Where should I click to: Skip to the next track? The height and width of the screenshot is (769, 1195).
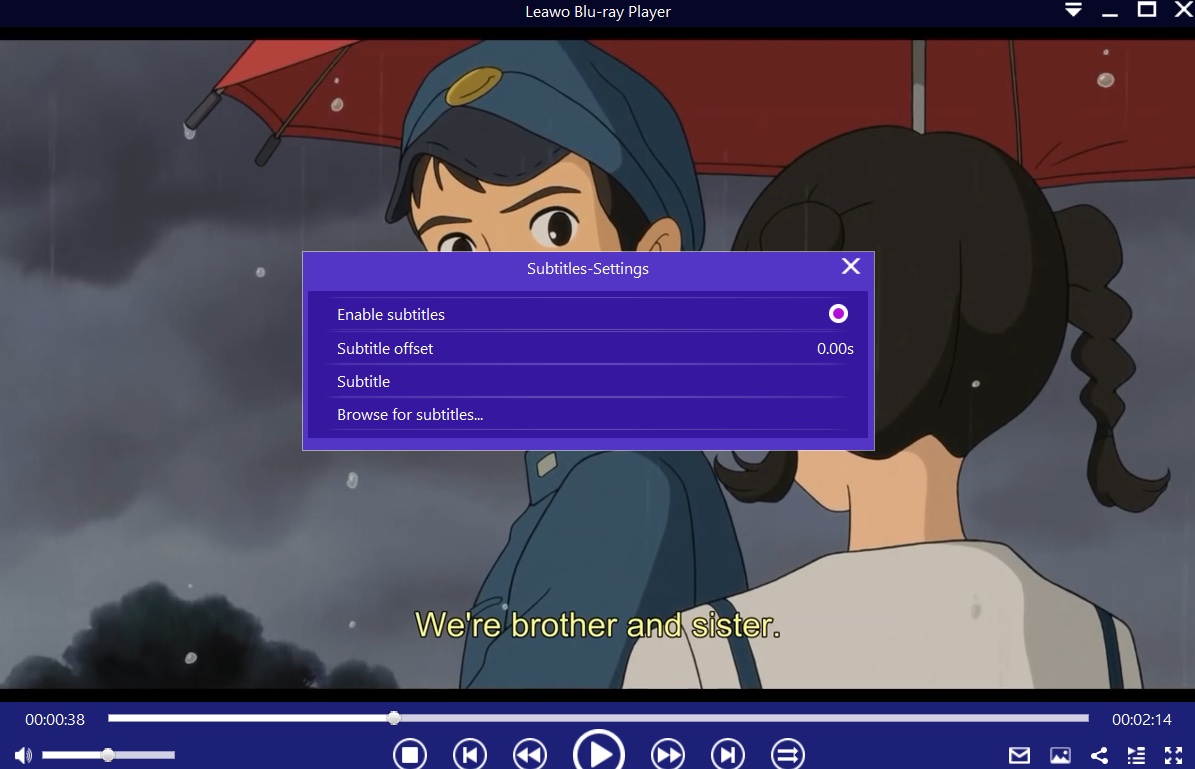tap(728, 754)
